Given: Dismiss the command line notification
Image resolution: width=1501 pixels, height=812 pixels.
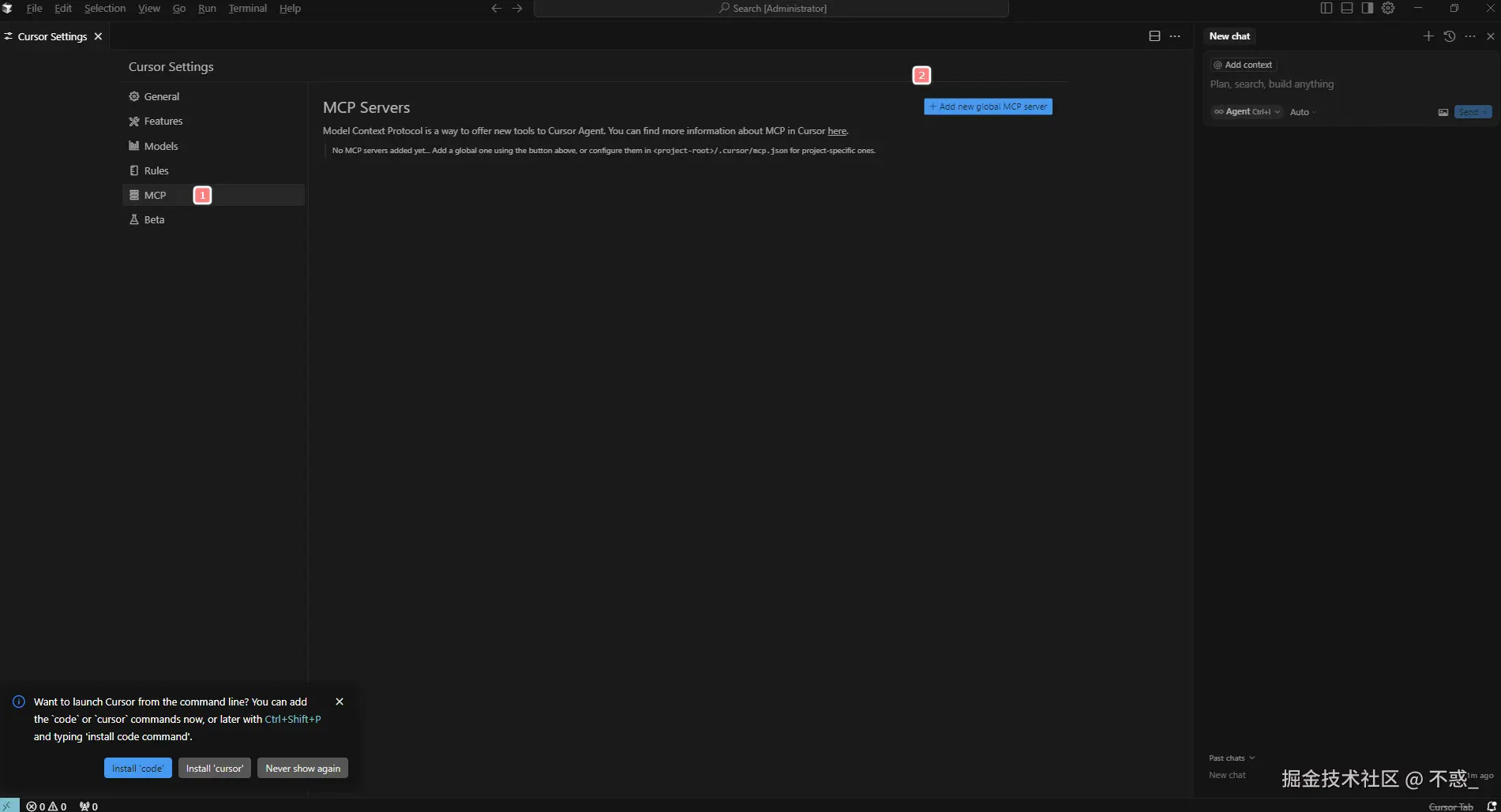Looking at the screenshot, I should pos(340,702).
